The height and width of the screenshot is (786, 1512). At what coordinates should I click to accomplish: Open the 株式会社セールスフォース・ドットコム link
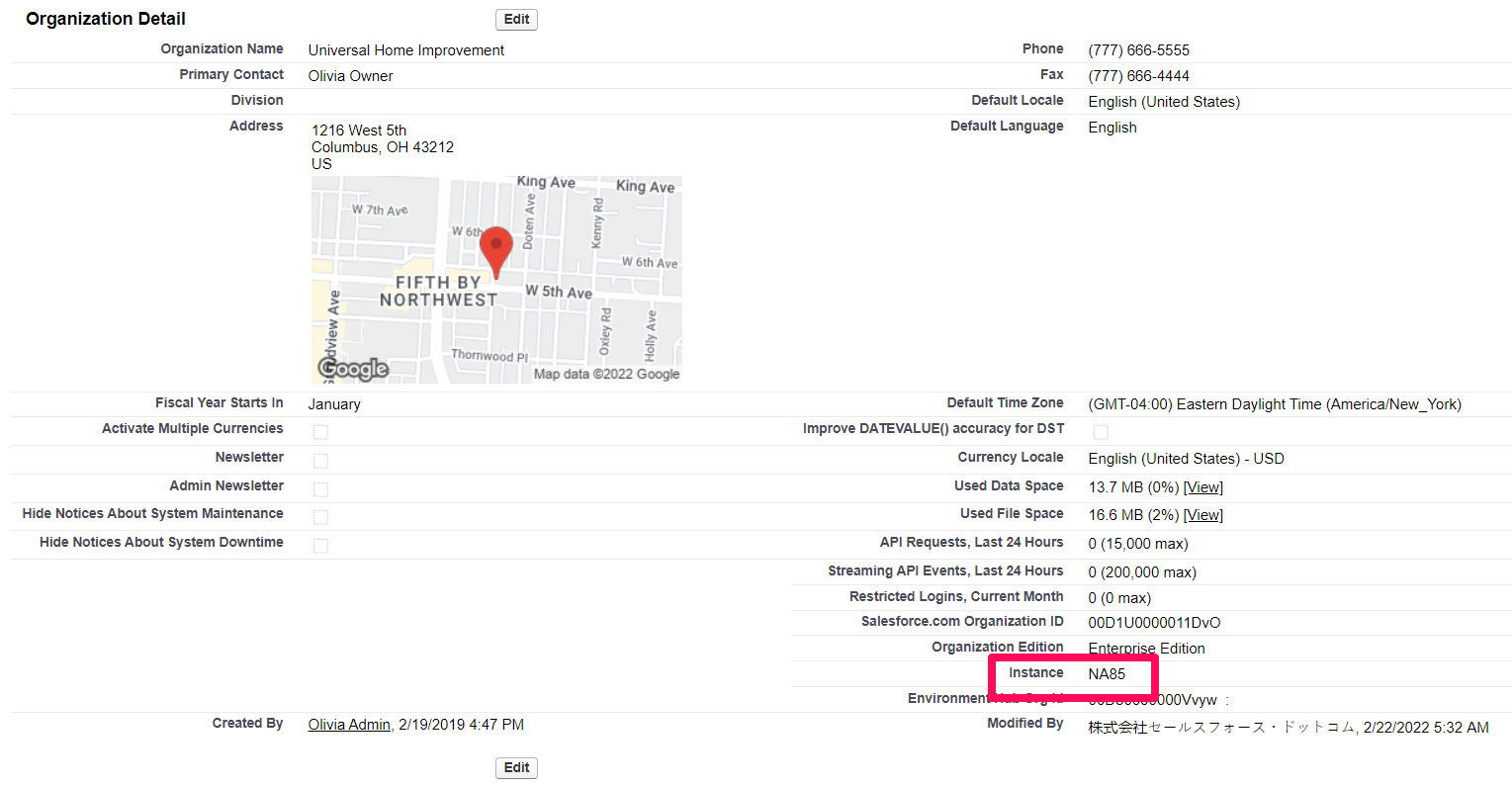pos(1221,727)
